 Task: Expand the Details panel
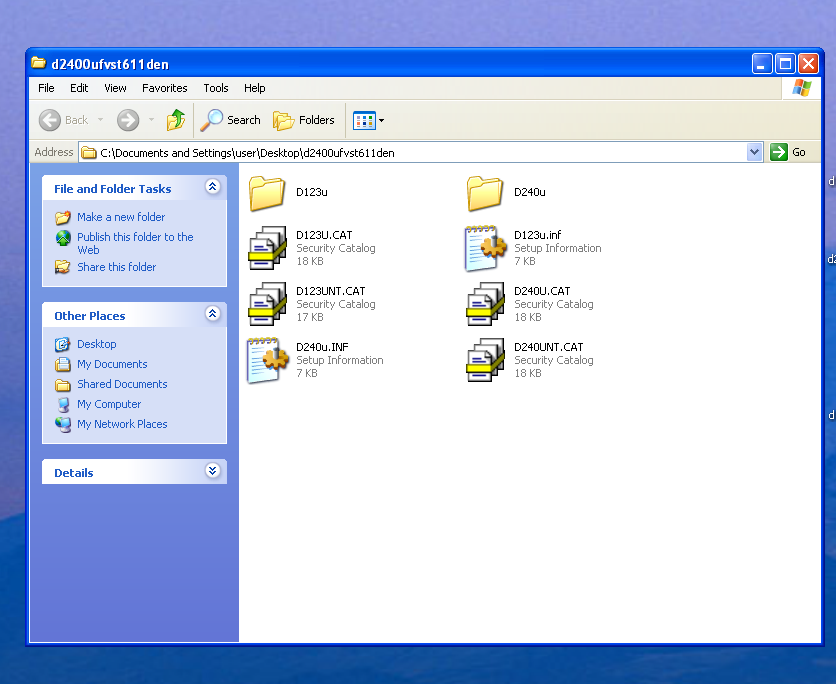tap(213, 470)
